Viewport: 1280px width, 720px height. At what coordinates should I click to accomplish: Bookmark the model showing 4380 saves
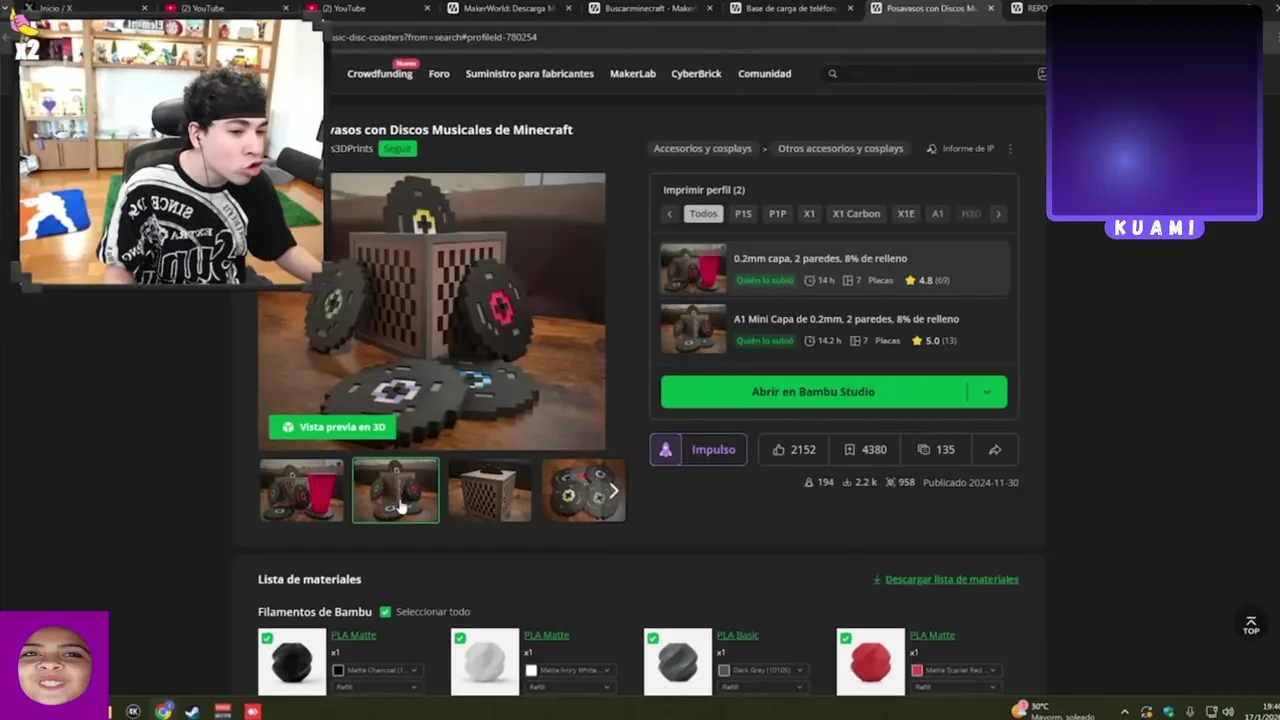pos(865,450)
